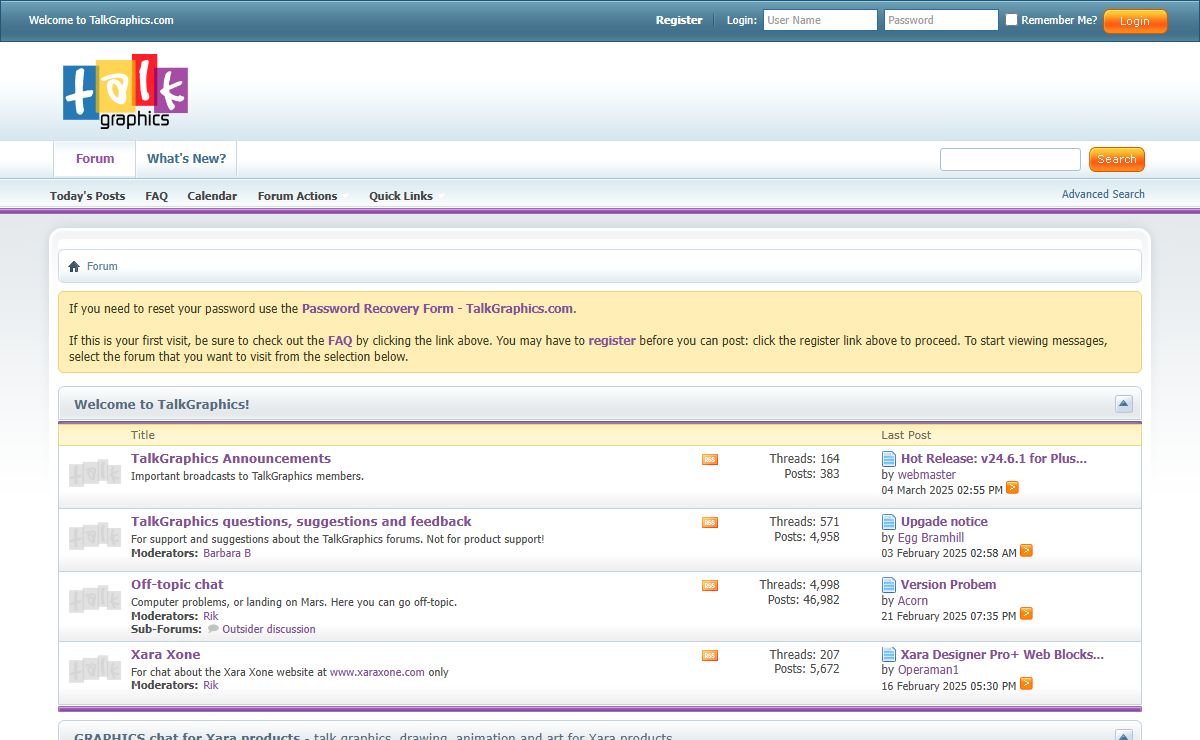Click the home icon in breadcrumb

74,267
